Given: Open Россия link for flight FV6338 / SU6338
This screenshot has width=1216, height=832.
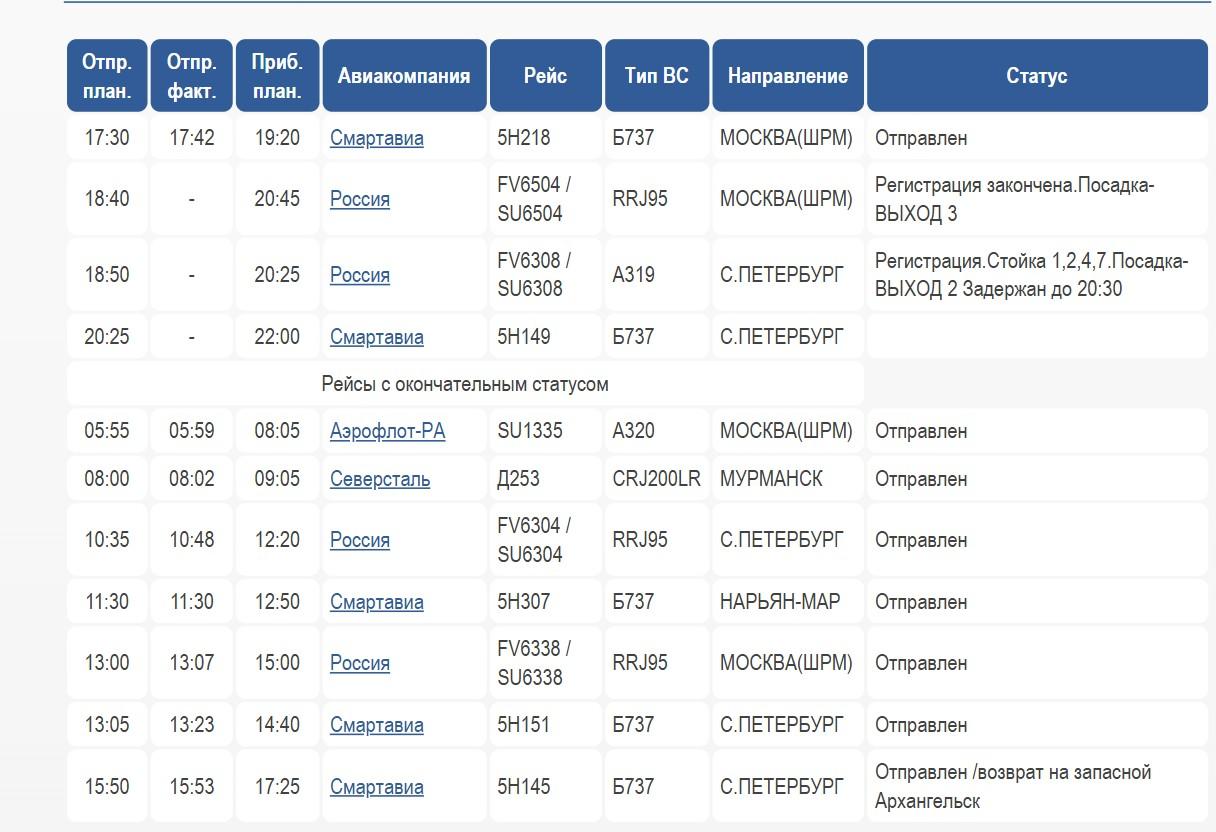Looking at the screenshot, I should tap(360, 663).
